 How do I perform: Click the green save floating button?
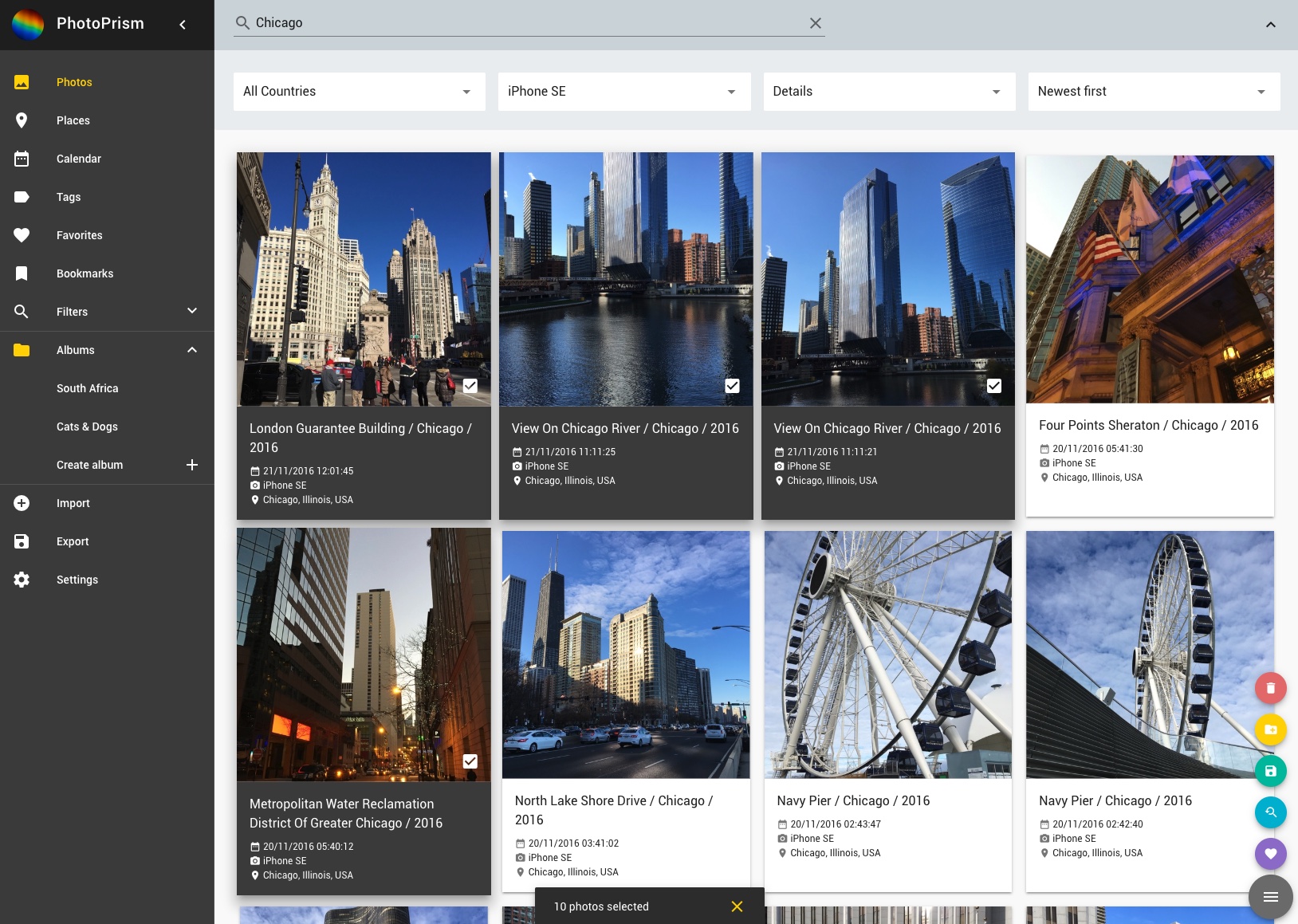[x=1270, y=771]
